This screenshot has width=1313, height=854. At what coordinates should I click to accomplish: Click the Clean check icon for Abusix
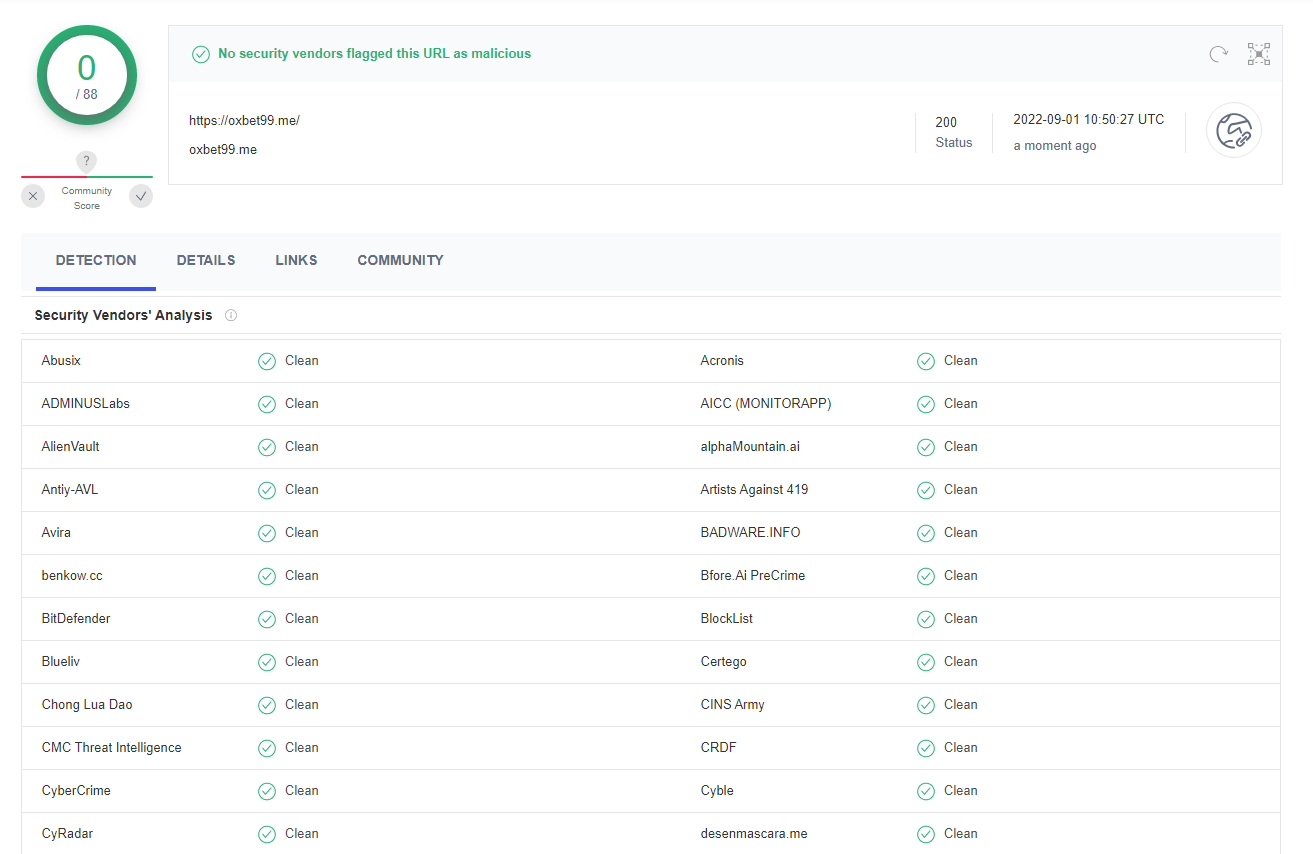click(x=267, y=361)
